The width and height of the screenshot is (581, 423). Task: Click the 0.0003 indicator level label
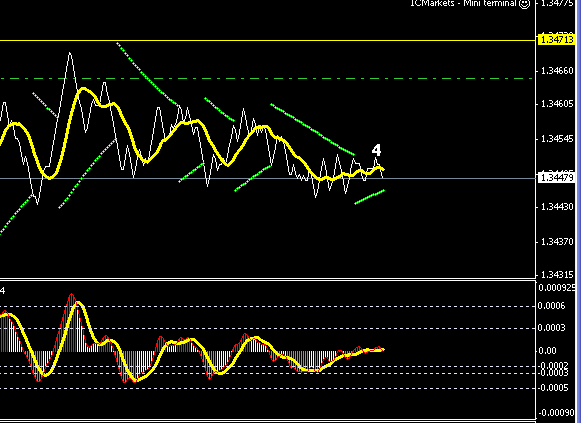pyautogui.click(x=552, y=328)
